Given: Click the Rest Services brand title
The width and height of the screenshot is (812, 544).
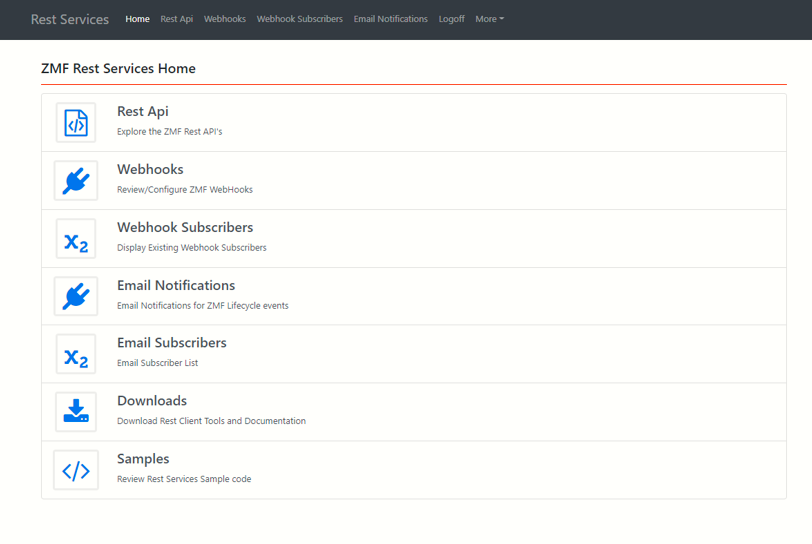Looking at the screenshot, I should tap(70, 19).
